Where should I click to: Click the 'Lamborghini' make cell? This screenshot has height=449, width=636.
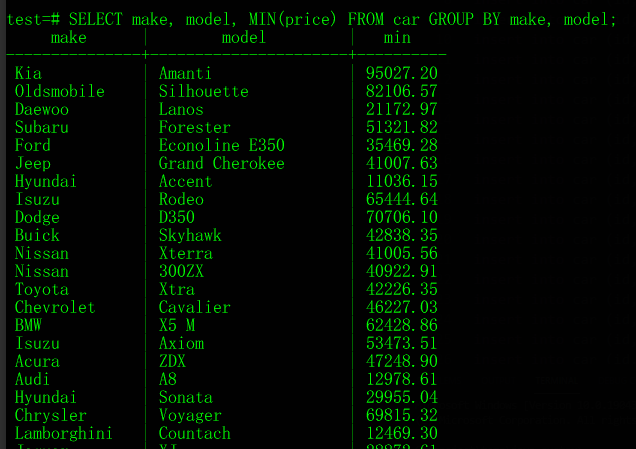tap(64, 433)
